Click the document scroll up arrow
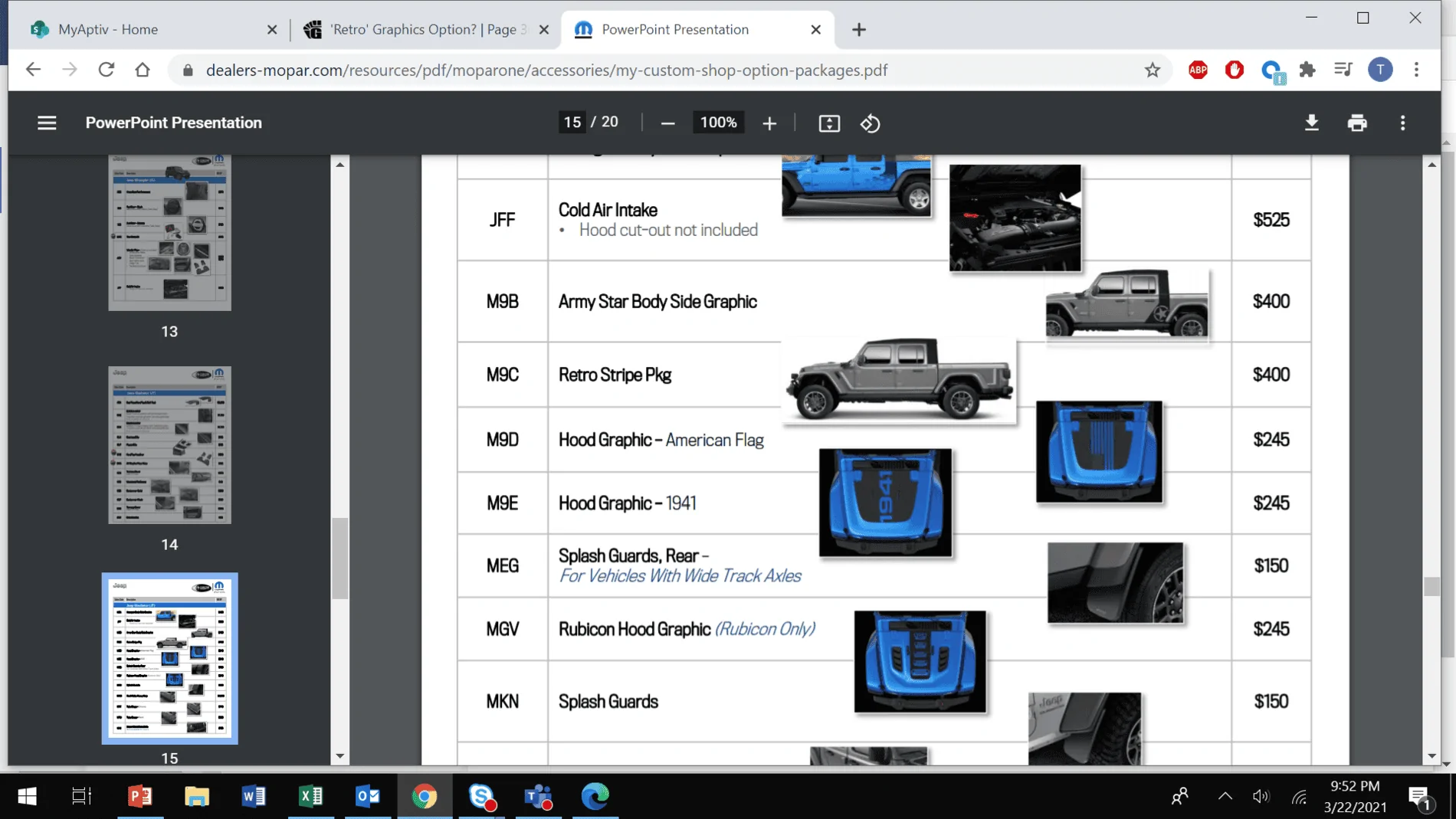Image resolution: width=1456 pixels, height=819 pixels. tap(1431, 165)
